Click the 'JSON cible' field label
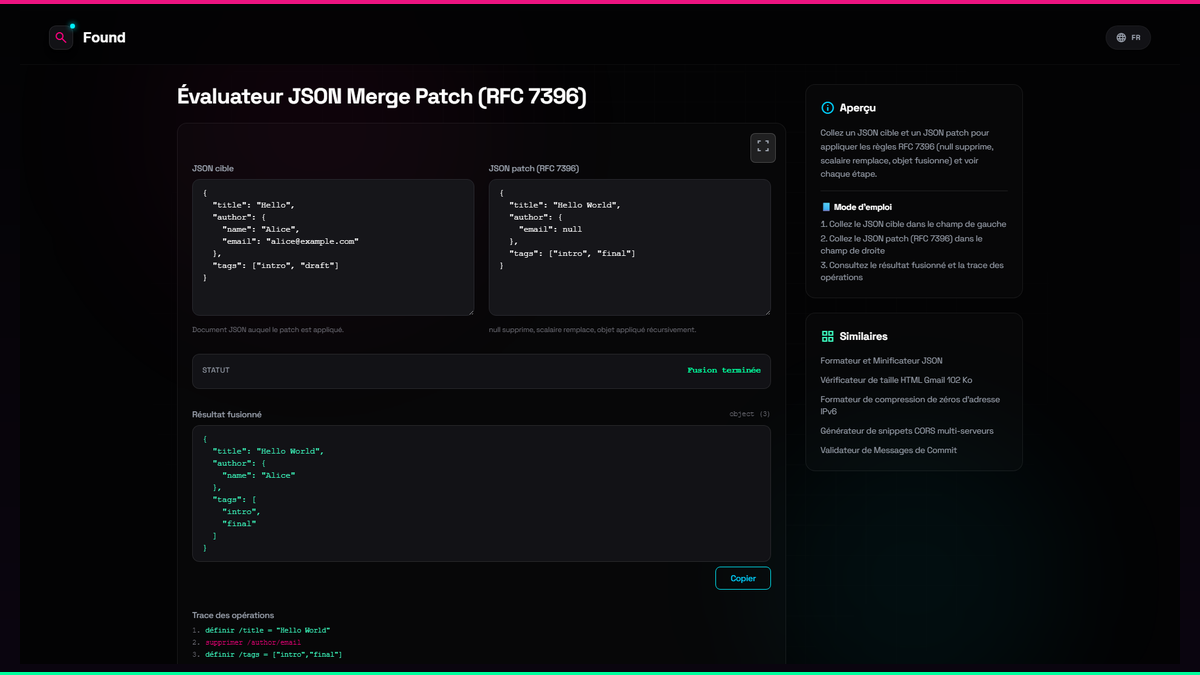 coord(213,169)
